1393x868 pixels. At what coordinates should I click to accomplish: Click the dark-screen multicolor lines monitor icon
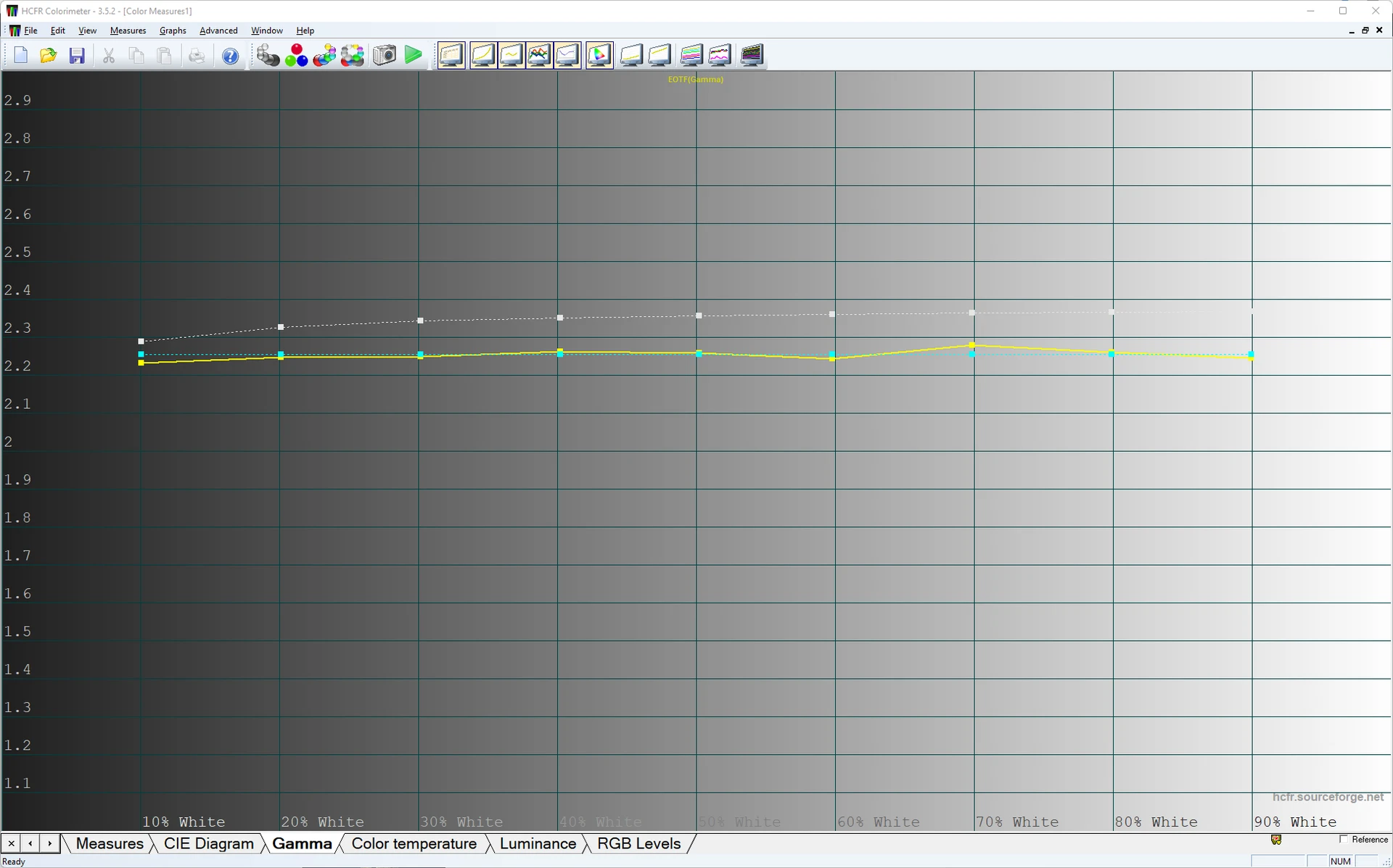[752, 55]
